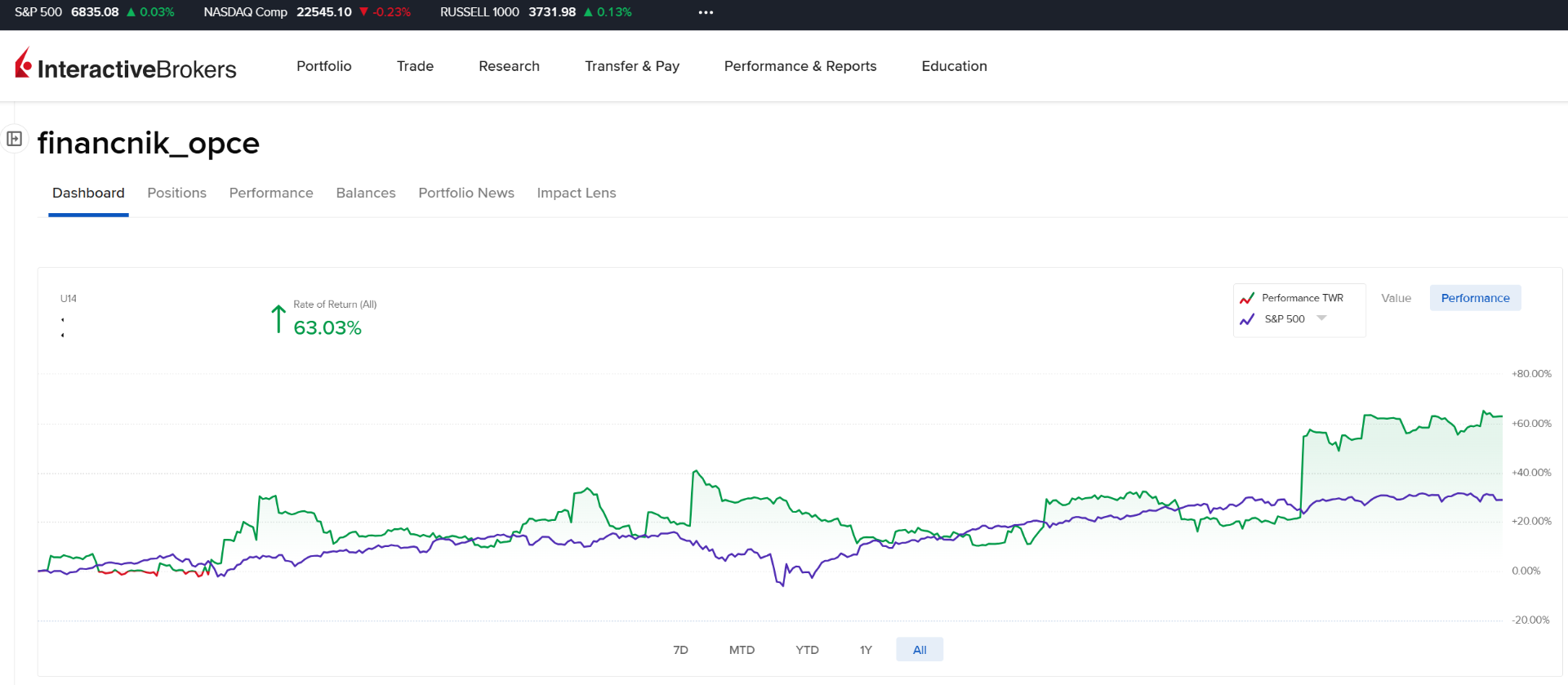The width and height of the screenshot is (1568, 685).
Task: Click the Performance TWR legend line icon
Action: (1246, 298)
